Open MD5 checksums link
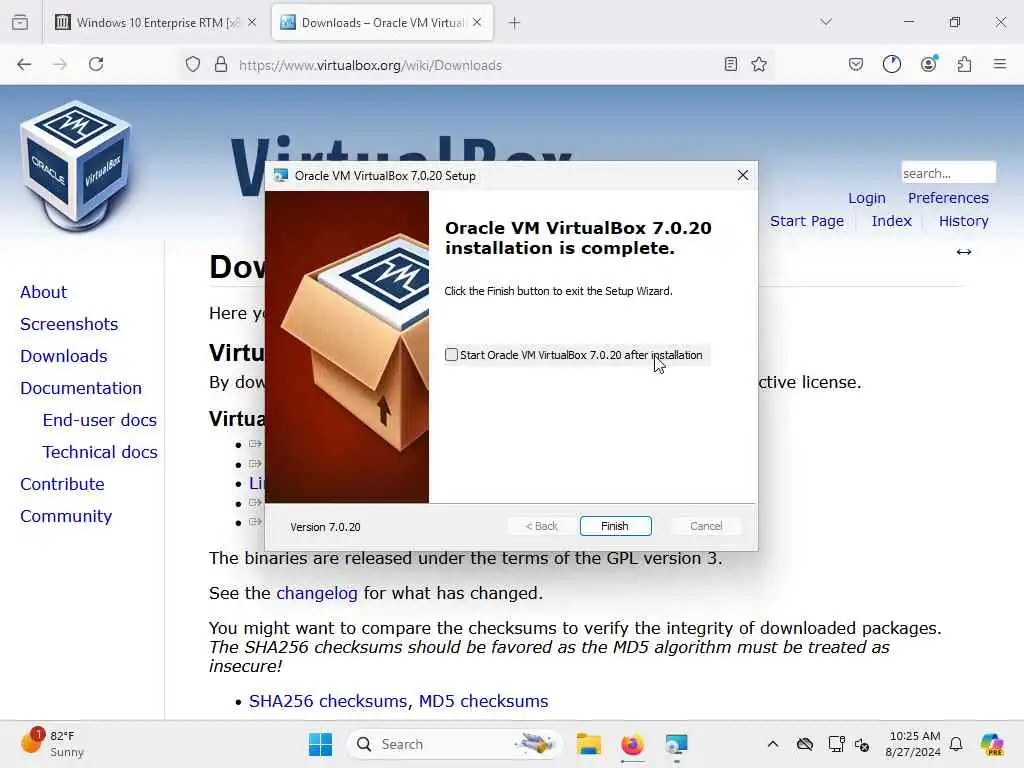This screenshot has width=1024, height=768. pyautogui.click(x=483, y=701)
